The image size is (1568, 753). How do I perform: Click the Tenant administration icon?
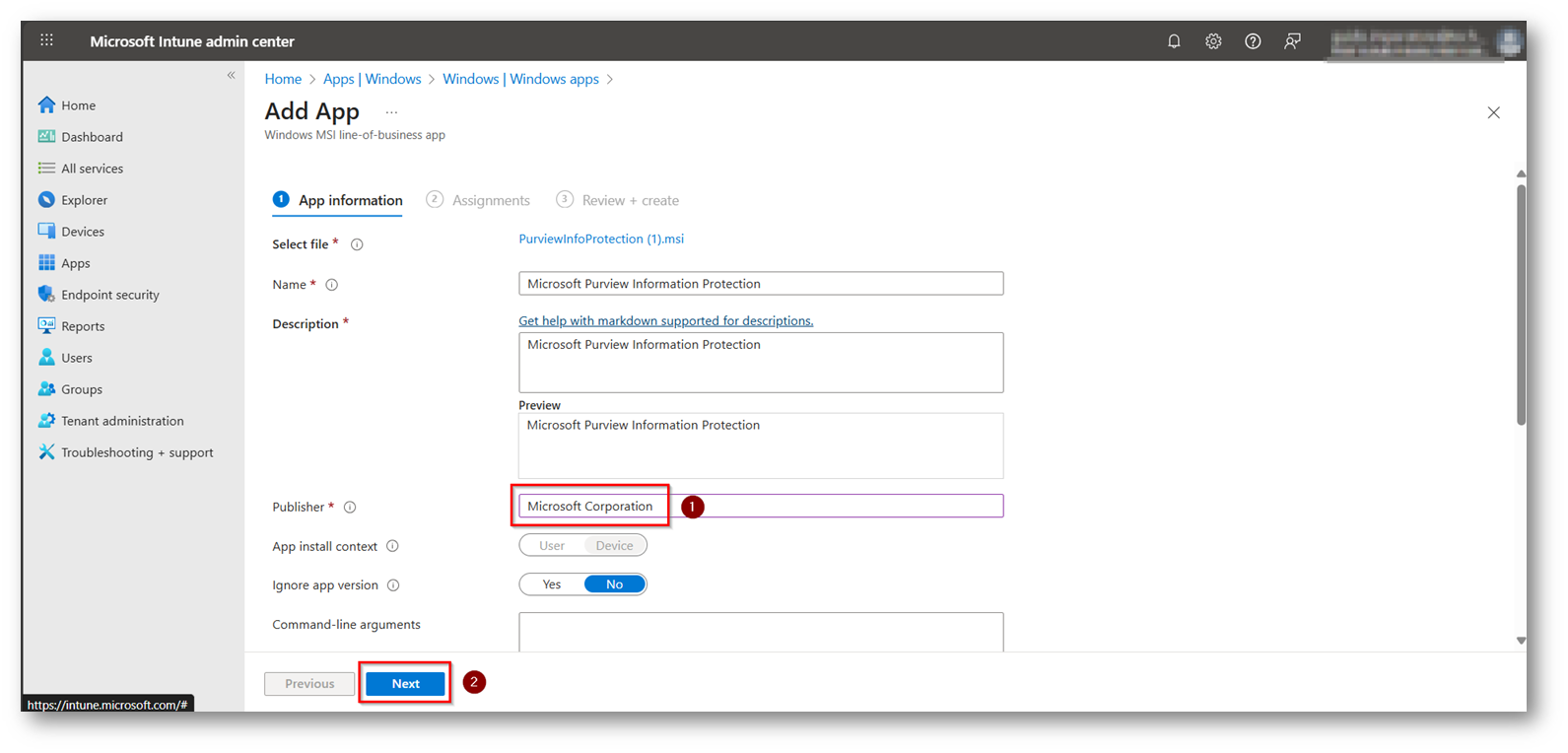pos(46,420)
